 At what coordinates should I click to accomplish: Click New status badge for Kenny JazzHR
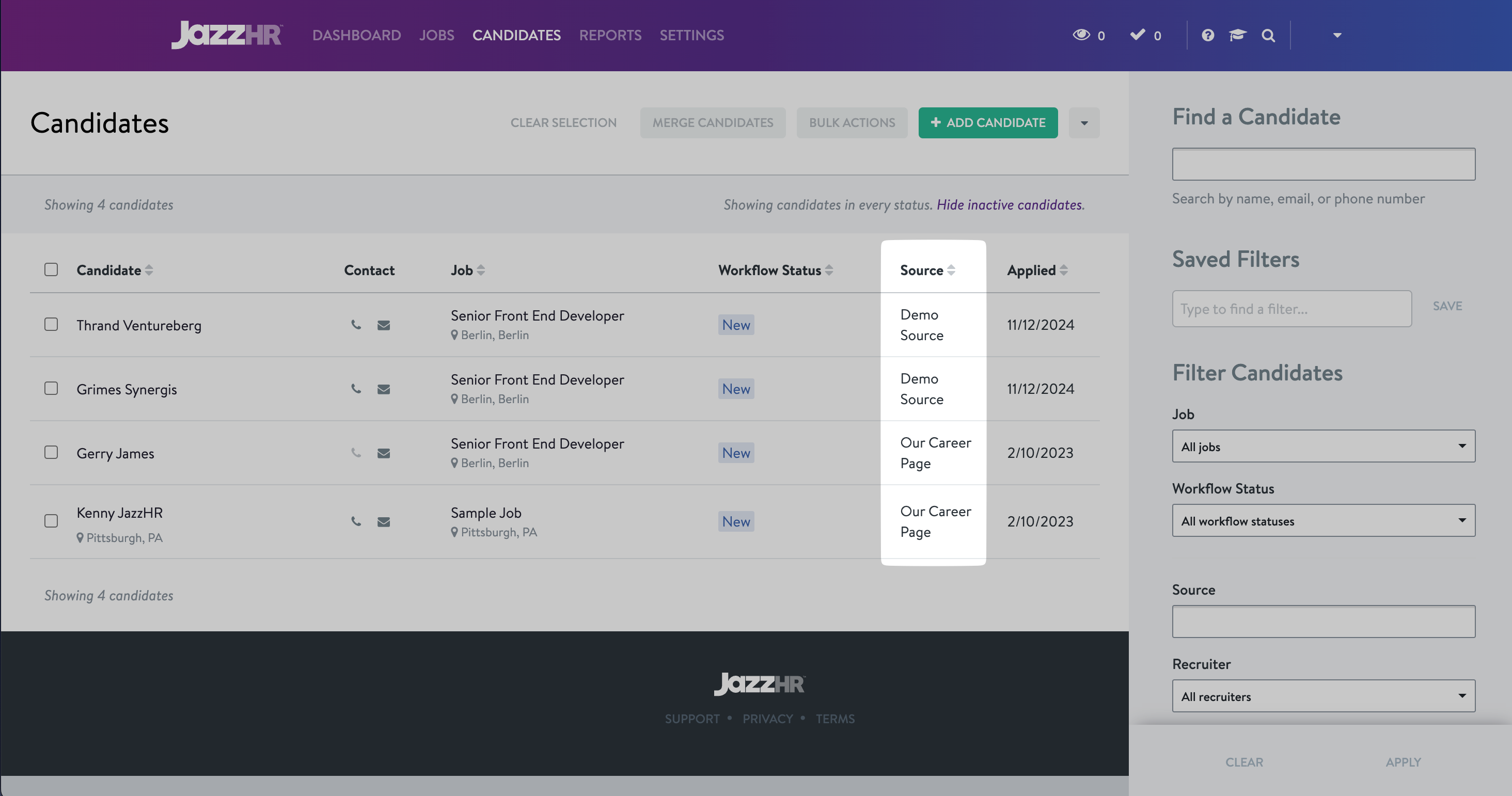[736, 521]
